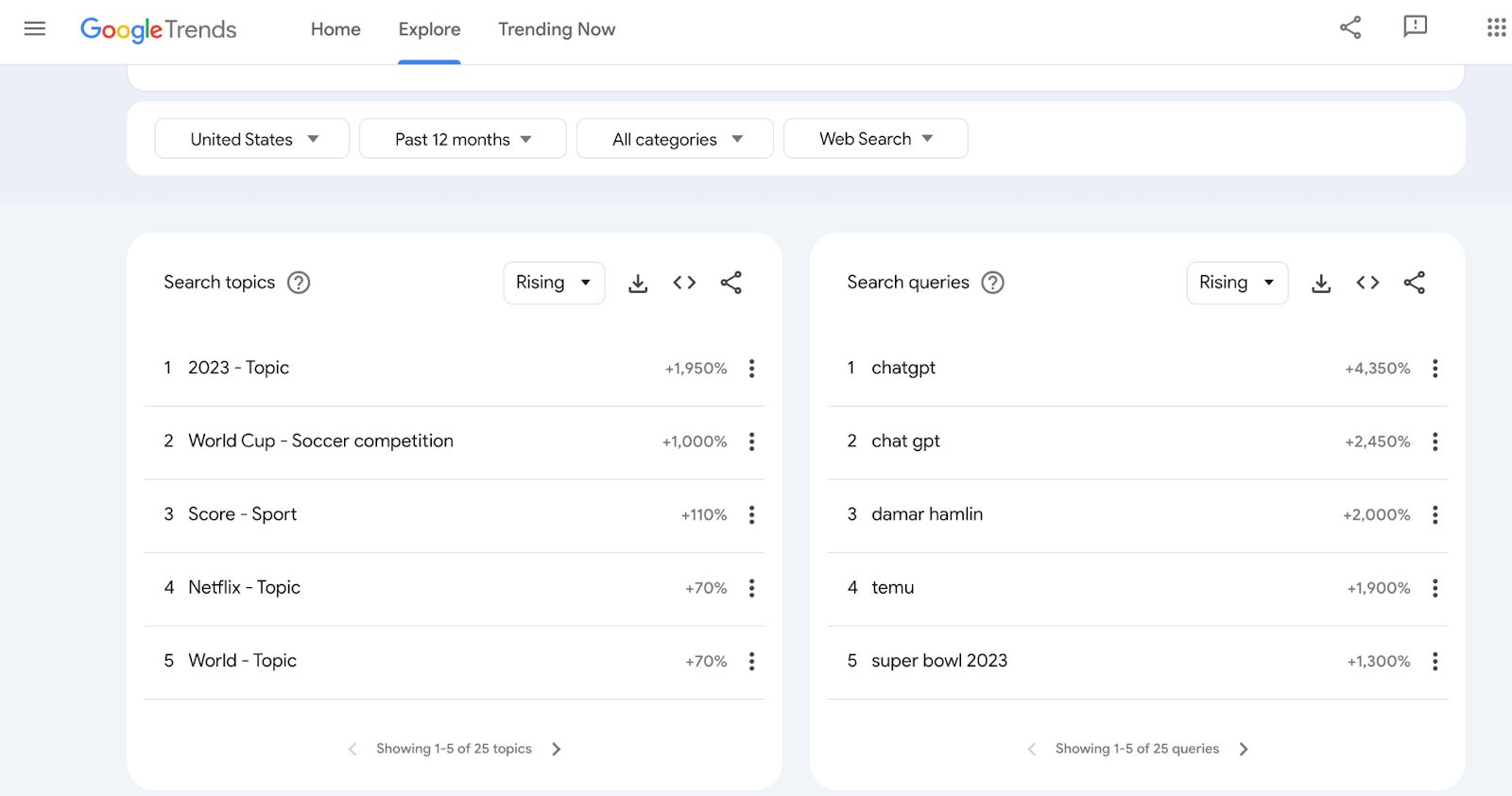Open more options for 2023 - Topic
The image size is (1512, 796).
click(x=752, y=369)
